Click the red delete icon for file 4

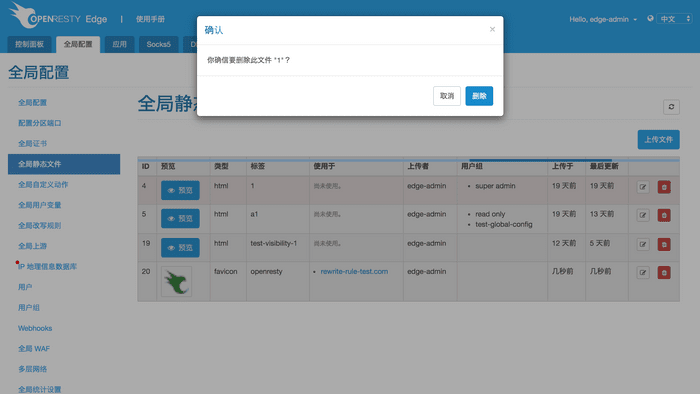(664, 187)
